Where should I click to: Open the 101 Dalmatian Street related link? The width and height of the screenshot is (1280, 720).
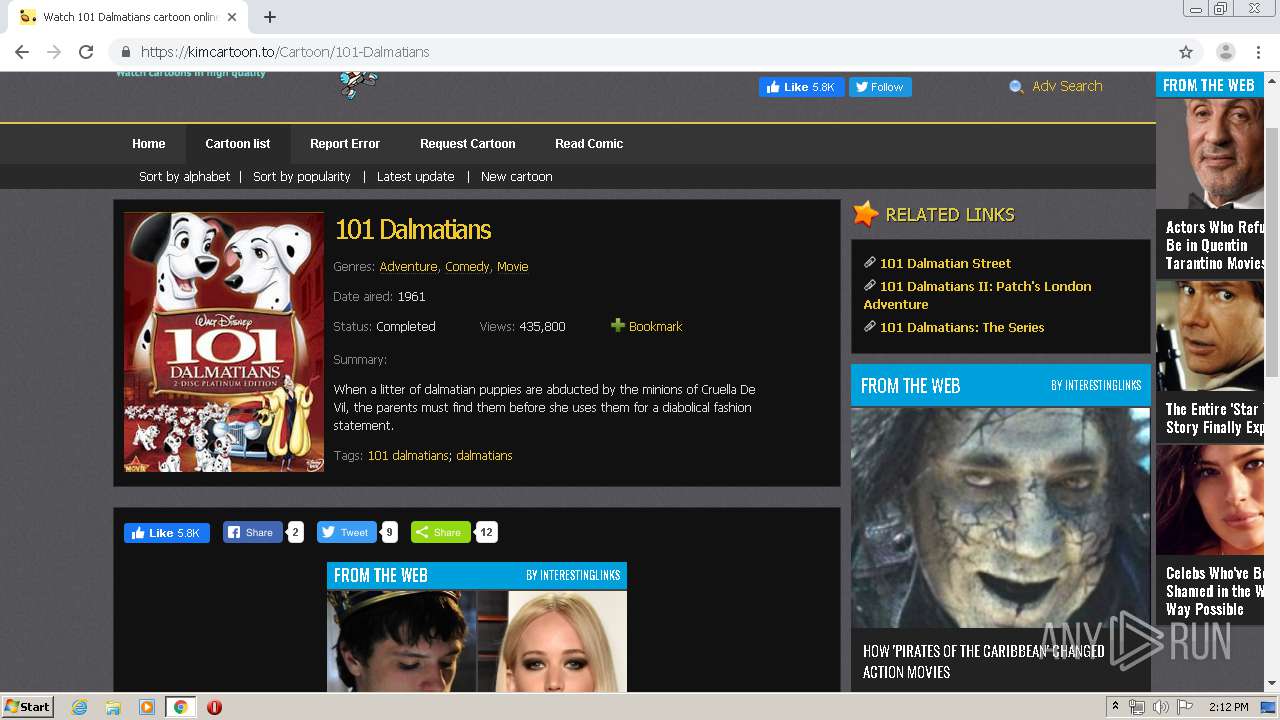945,263
